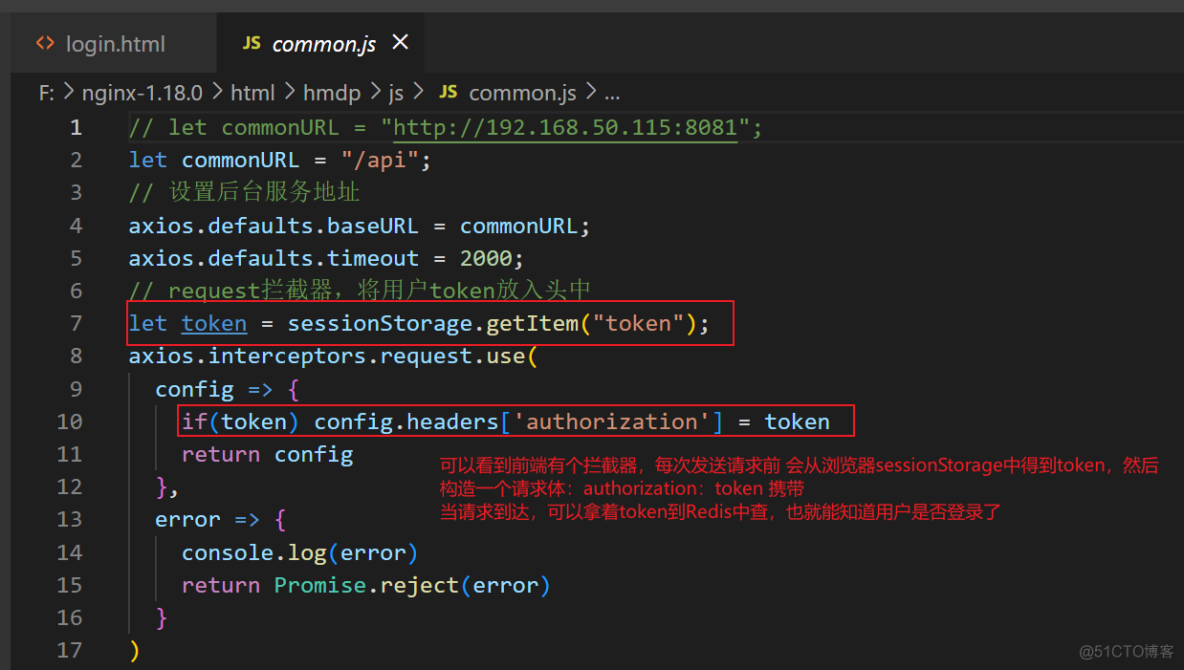Viewport: 1184px width, 670px height.
Task: Click the HTML file icon on login.html tab
Action: (45, 43)
